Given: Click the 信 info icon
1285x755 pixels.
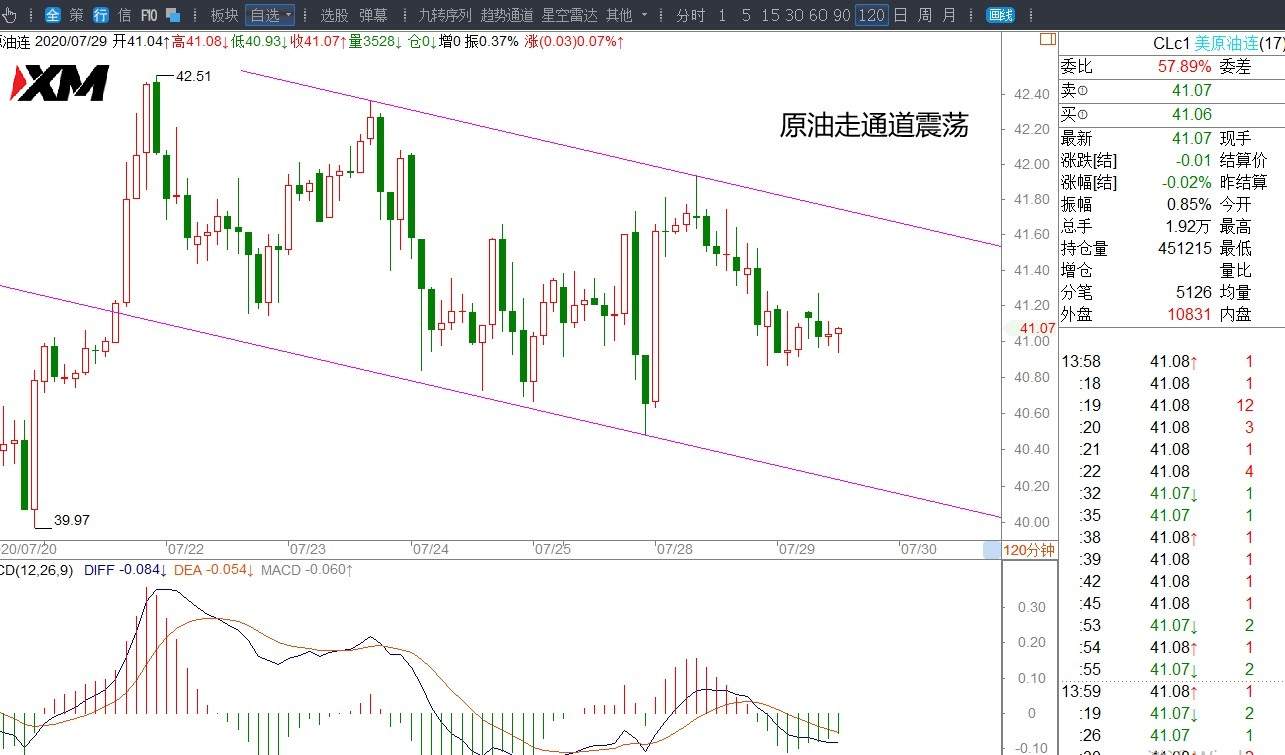Looking at the screenshot, I should [x=125, y=15].
